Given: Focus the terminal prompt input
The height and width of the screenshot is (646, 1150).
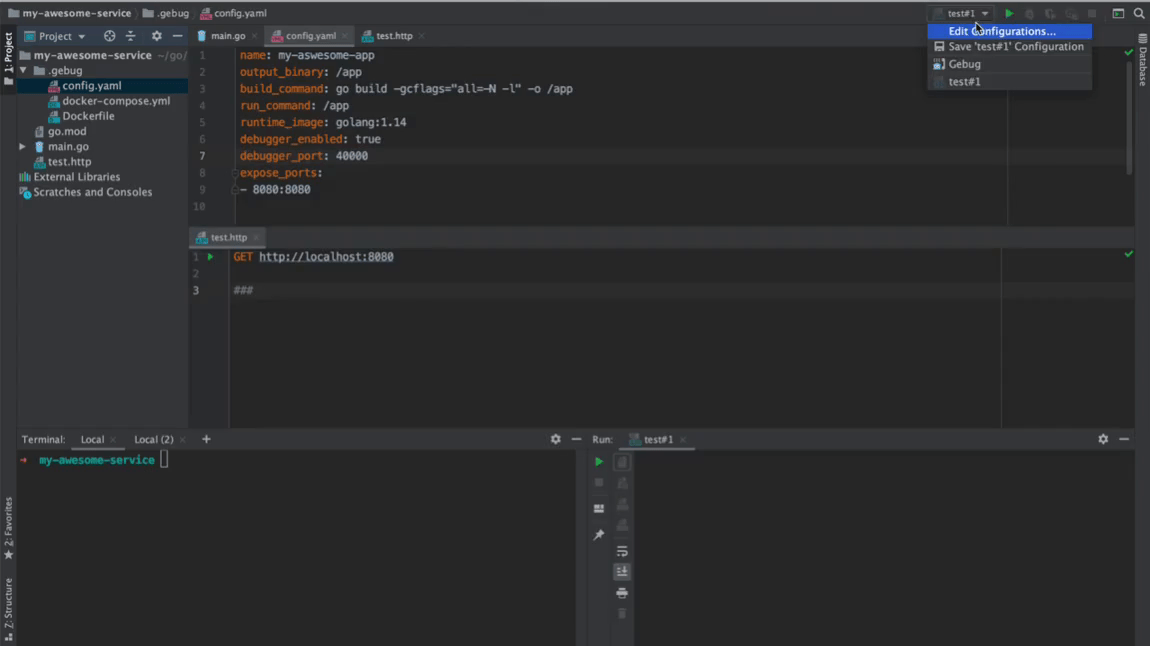Looking at the screenshot, I should click(164, 460).
